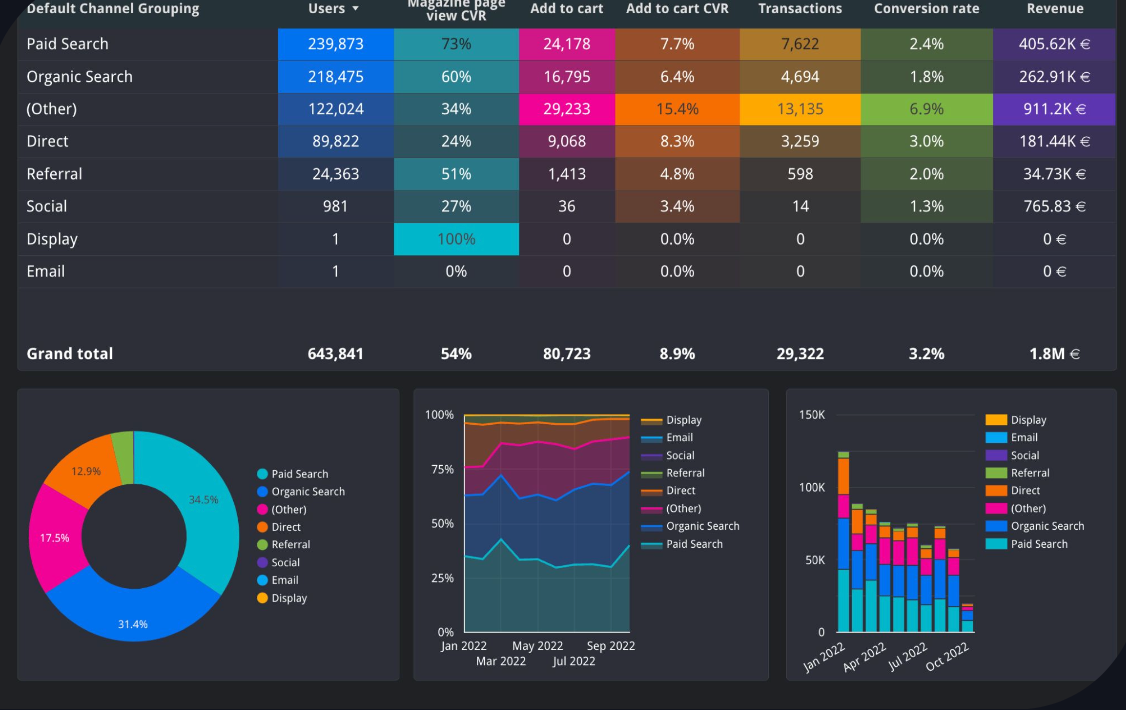Click Email in area chart legend
Viewport: 1126px width, 710px height.
click(667, 437)
